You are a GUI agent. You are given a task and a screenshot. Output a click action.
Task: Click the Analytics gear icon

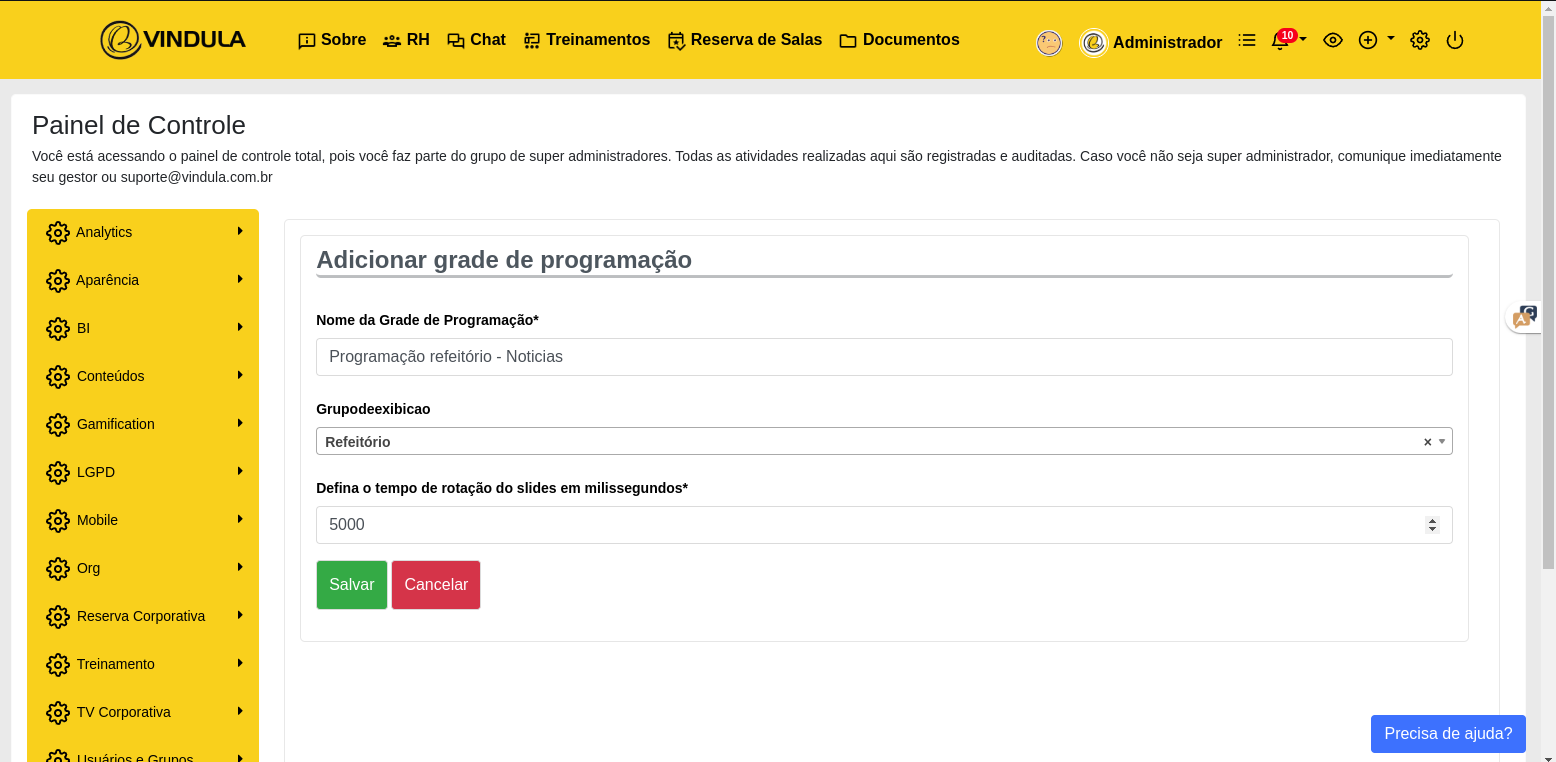pyautogui.click(x=58, y=233)
